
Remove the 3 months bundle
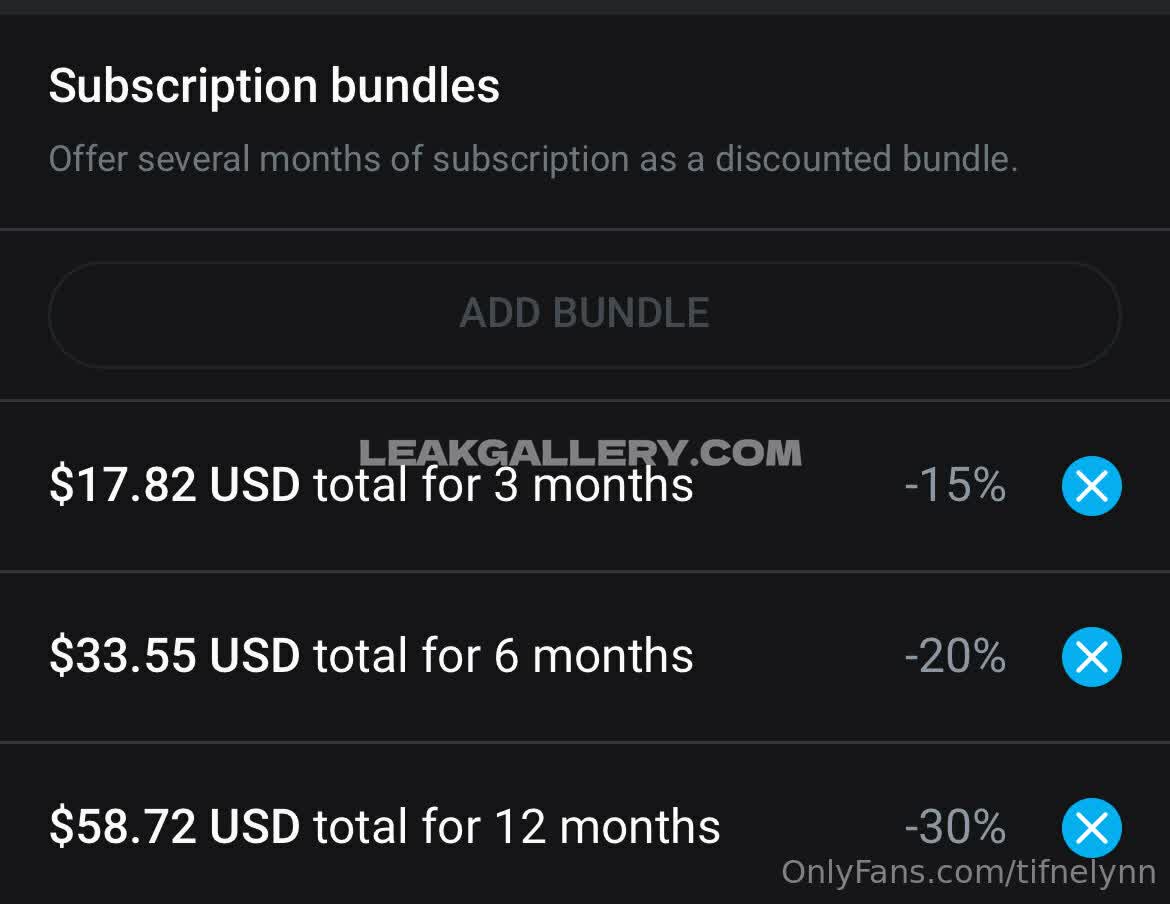pyautogui.click(x=1091, y=487)
